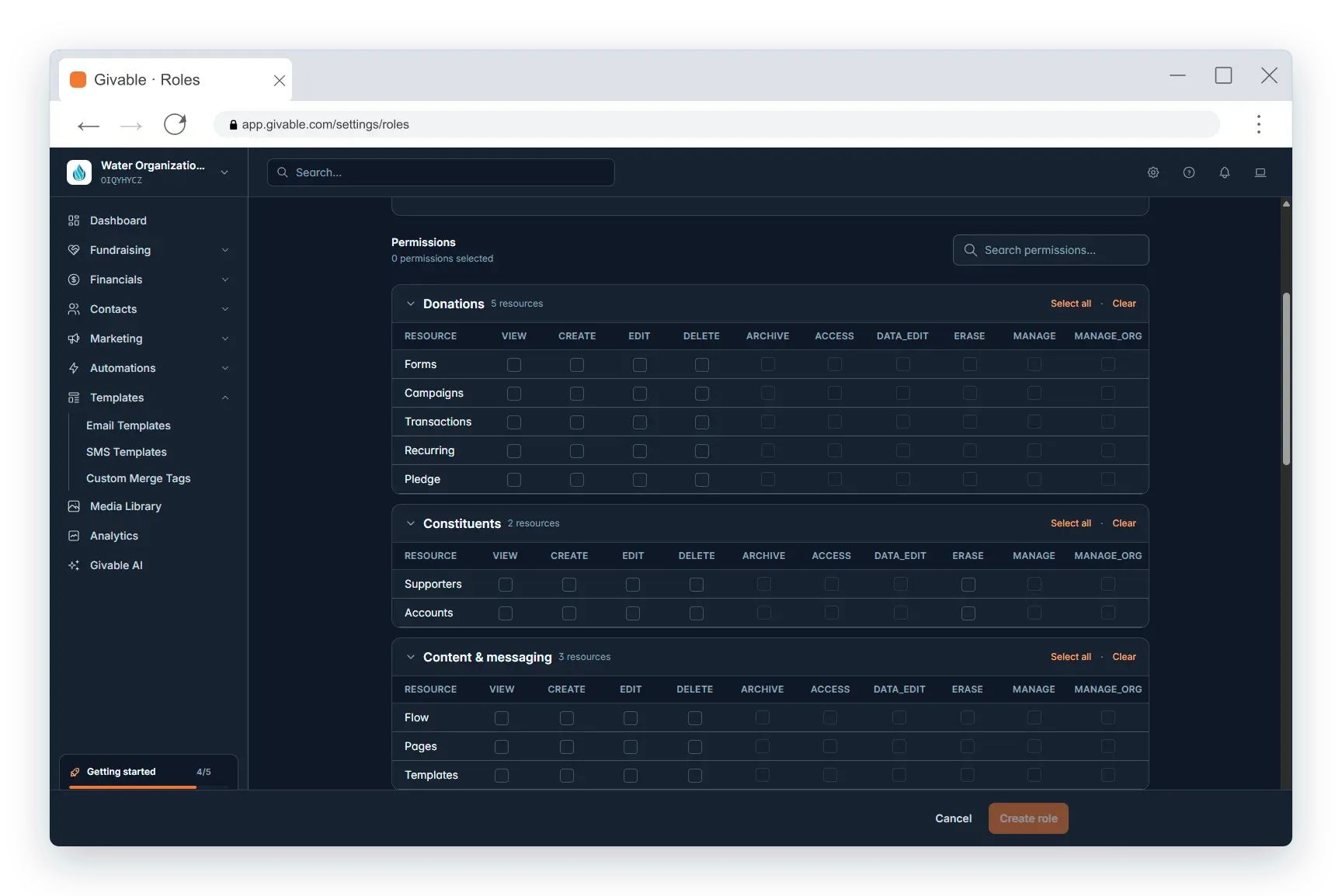Go to Media Library page
Screen dimensions: 1342x896
[x=126, y=506]
